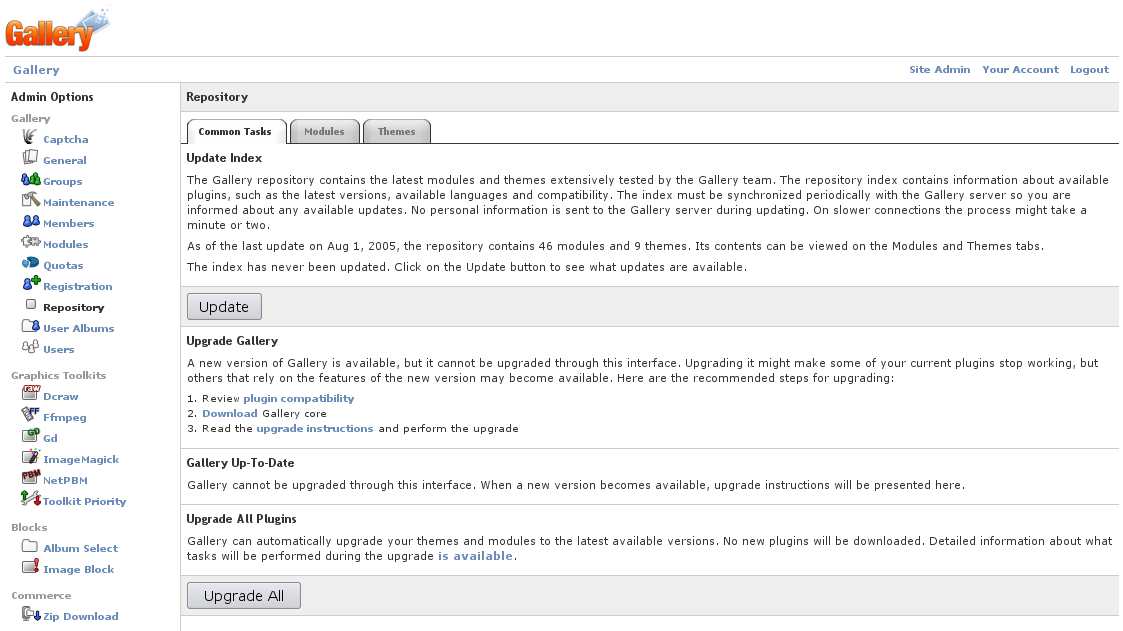Click the Zip Download icon
Viewport: 1123px width, 631px height.
click(31, 614)
